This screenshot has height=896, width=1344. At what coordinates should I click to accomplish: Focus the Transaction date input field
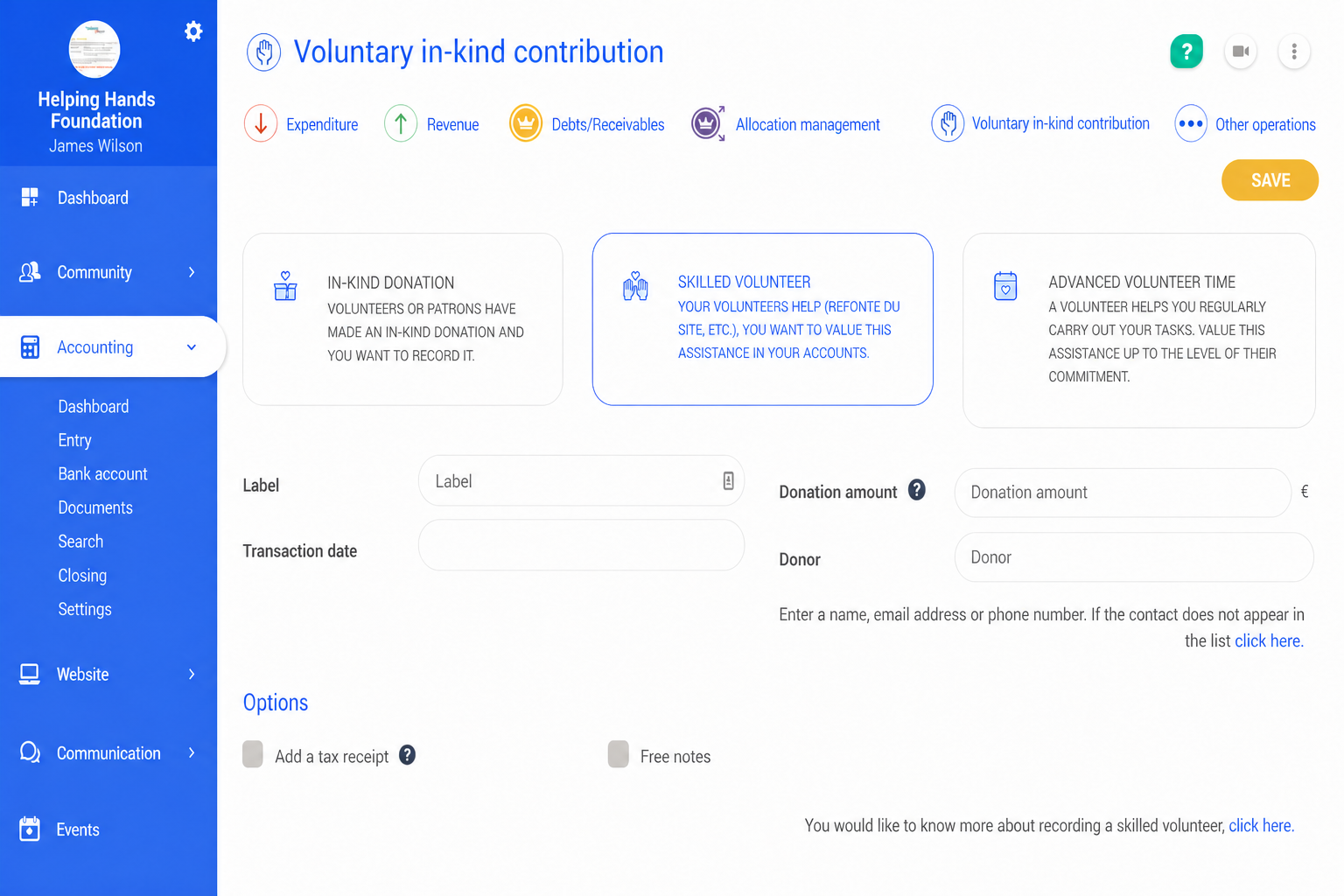pyautogui.click(x=581, y=546)
